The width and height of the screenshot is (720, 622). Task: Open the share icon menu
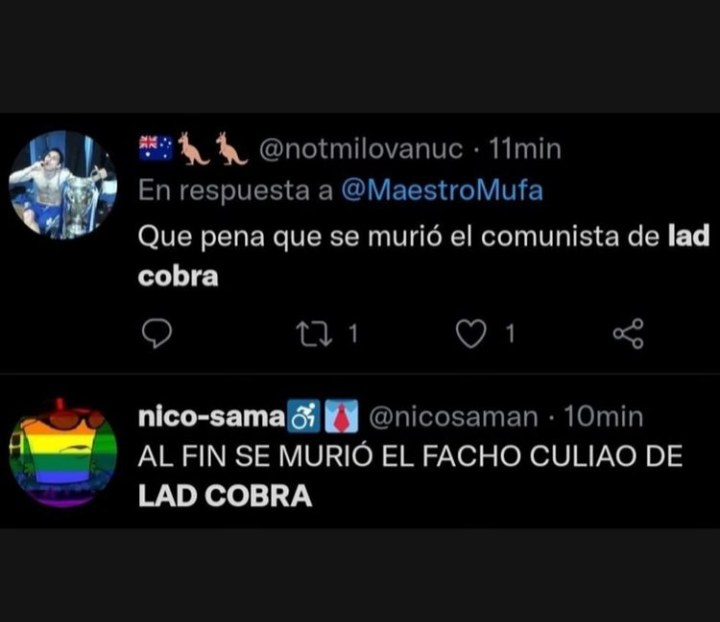(x=628, y=334)
